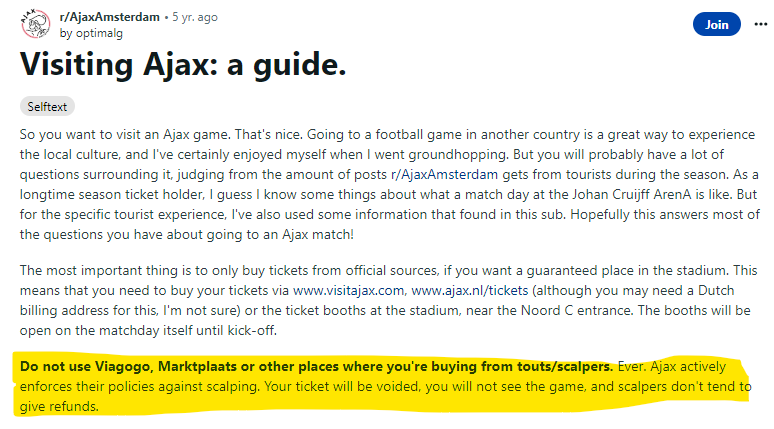This screenshot has width=774, height=429.
Task: Click "give refunds." at end of highlight
Action: [x=59, y=406]
